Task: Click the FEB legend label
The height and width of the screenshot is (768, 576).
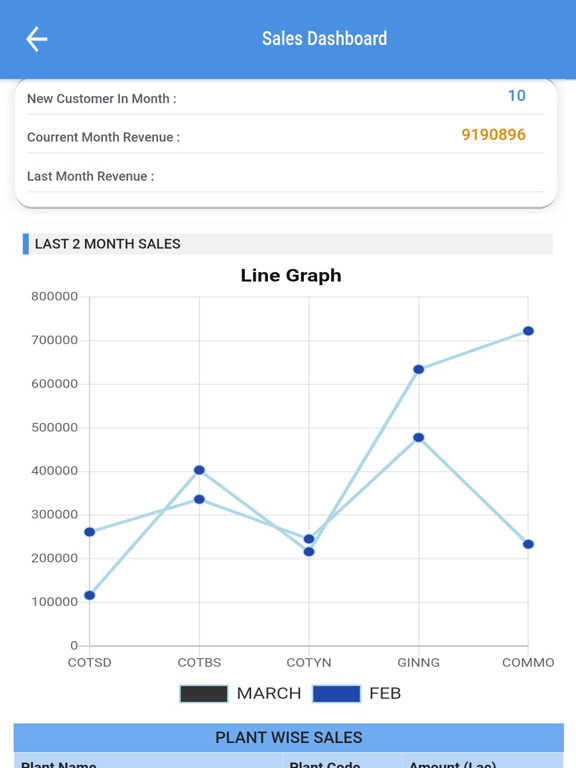Action: (x=385, y=694)
